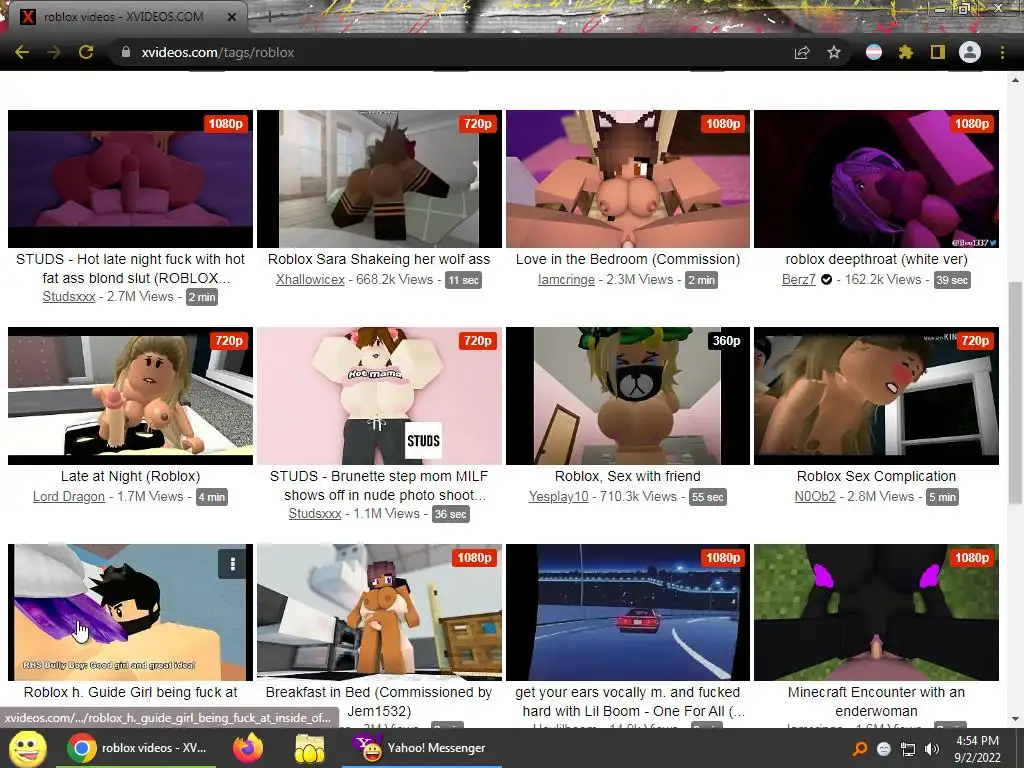Open a new tab with the plus button

pos(269,17)
